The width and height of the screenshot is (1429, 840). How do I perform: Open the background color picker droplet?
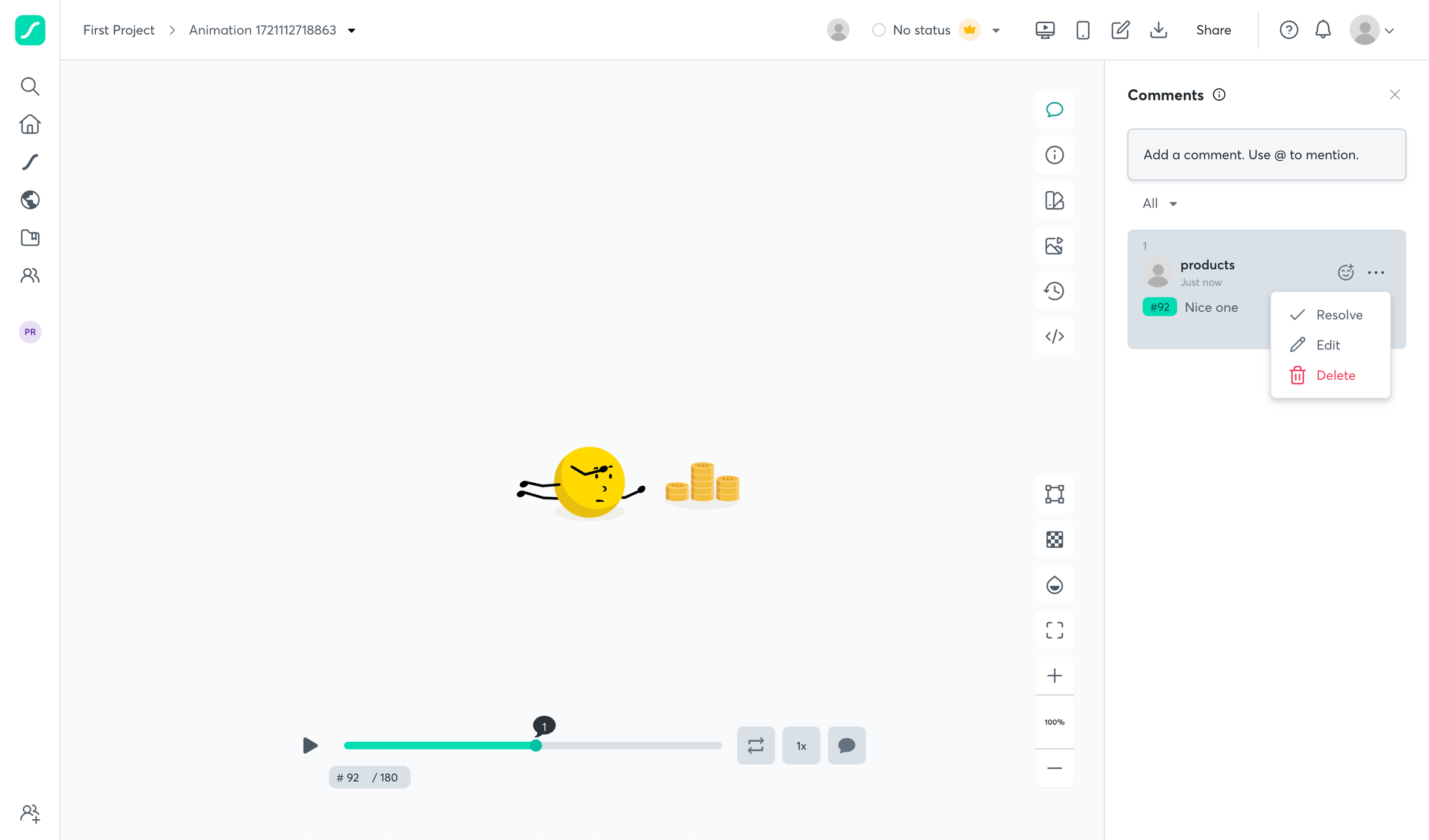[x=1054, y=585]
